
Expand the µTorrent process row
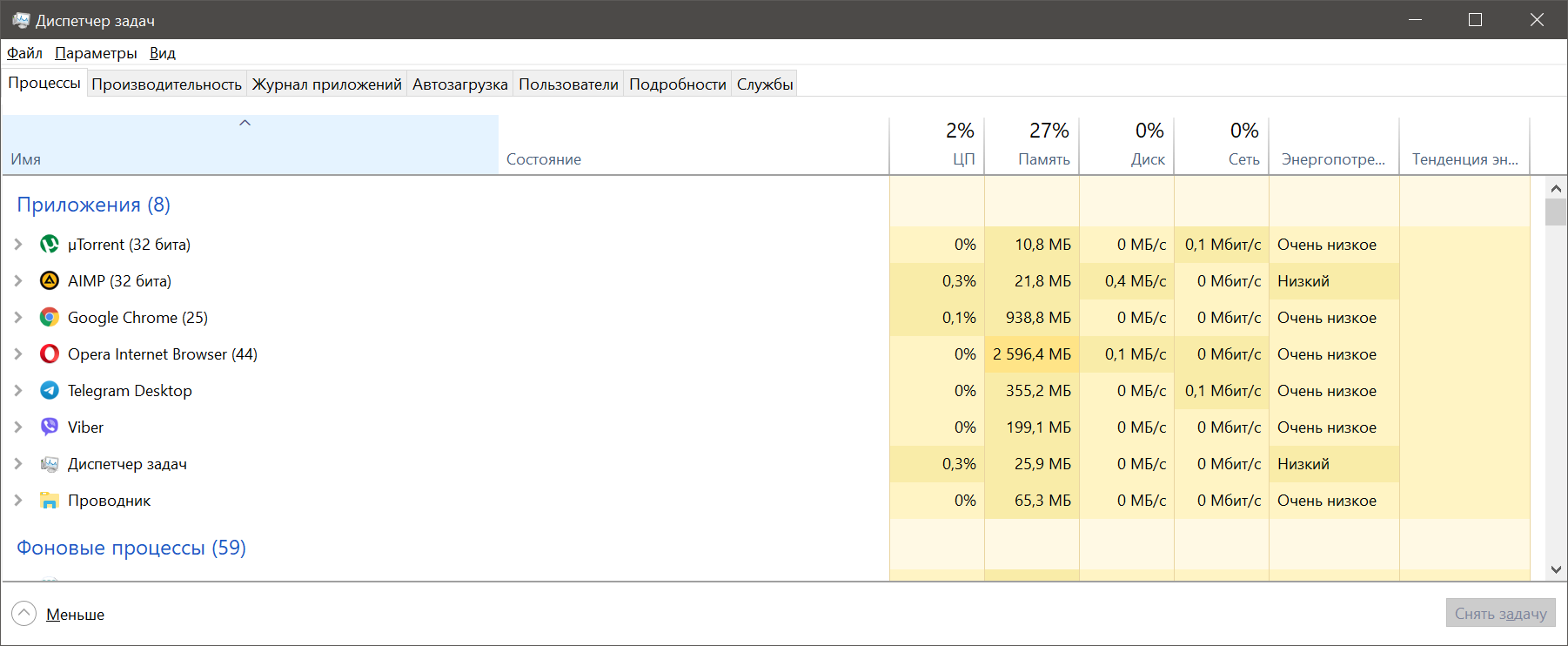click(18, 245)
